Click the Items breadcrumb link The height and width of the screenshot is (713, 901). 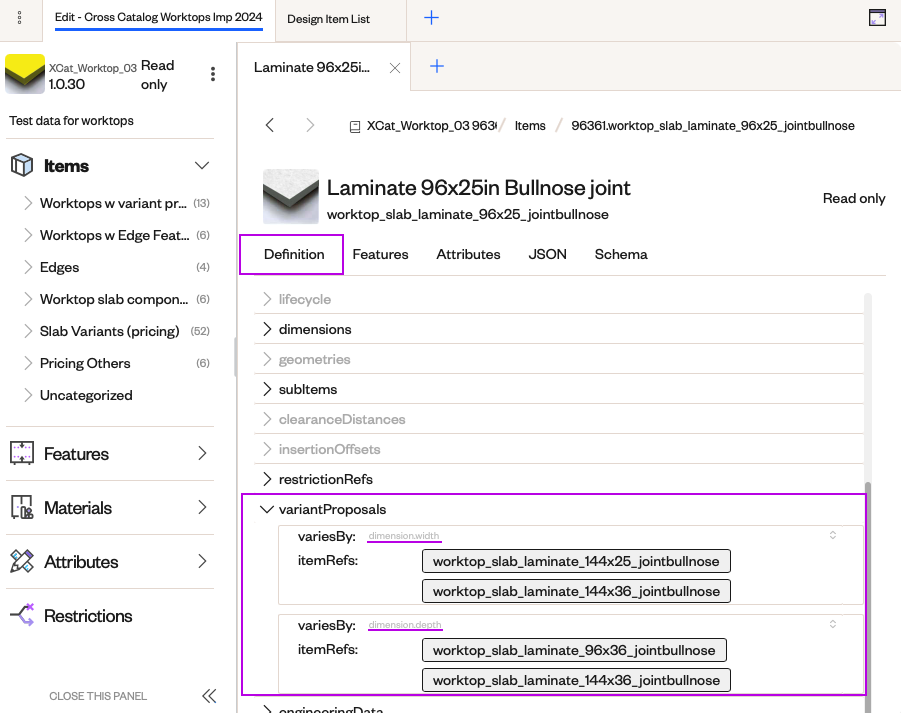[530, 125]
